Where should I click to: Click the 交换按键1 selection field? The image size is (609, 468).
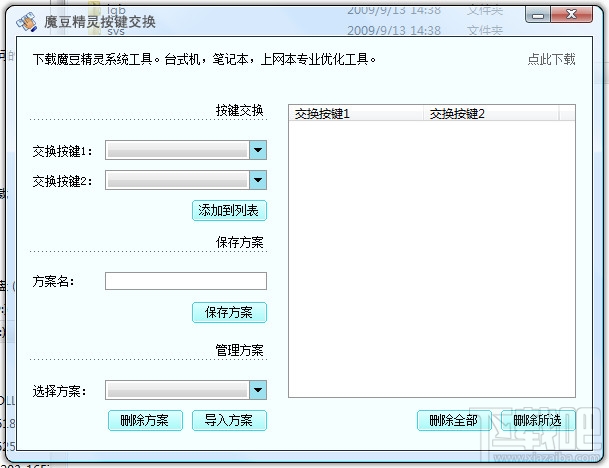[x=177, y=150]
